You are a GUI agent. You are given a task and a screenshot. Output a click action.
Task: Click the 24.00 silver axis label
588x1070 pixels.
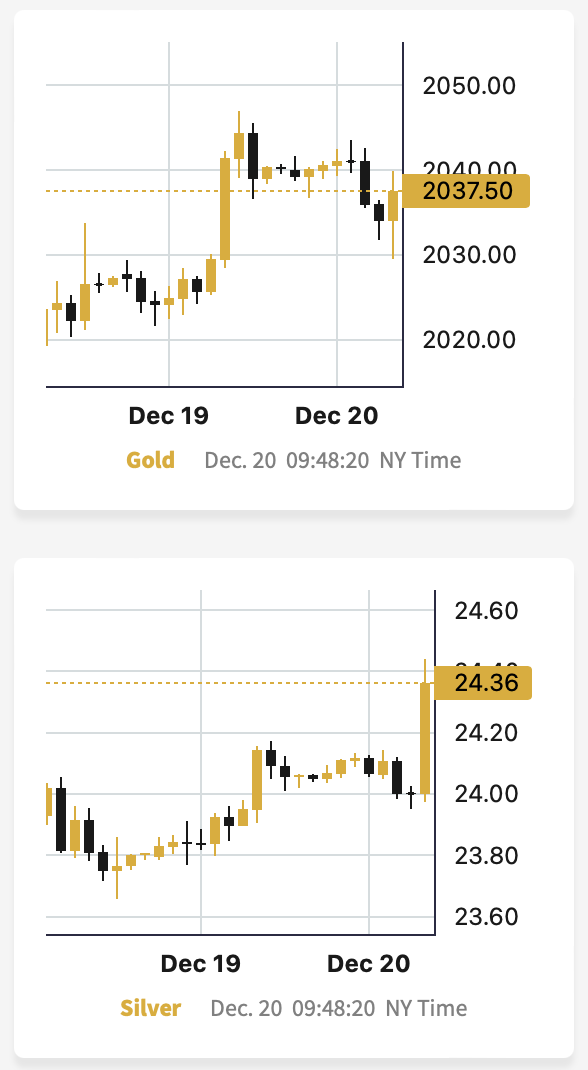(486, 794)
